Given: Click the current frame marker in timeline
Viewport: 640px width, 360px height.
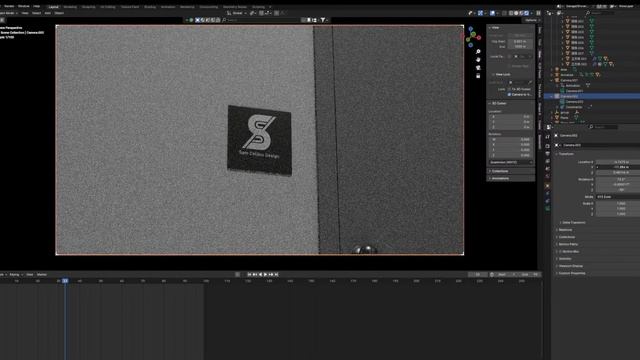Looking at the screenshot, I should (65, 281).
